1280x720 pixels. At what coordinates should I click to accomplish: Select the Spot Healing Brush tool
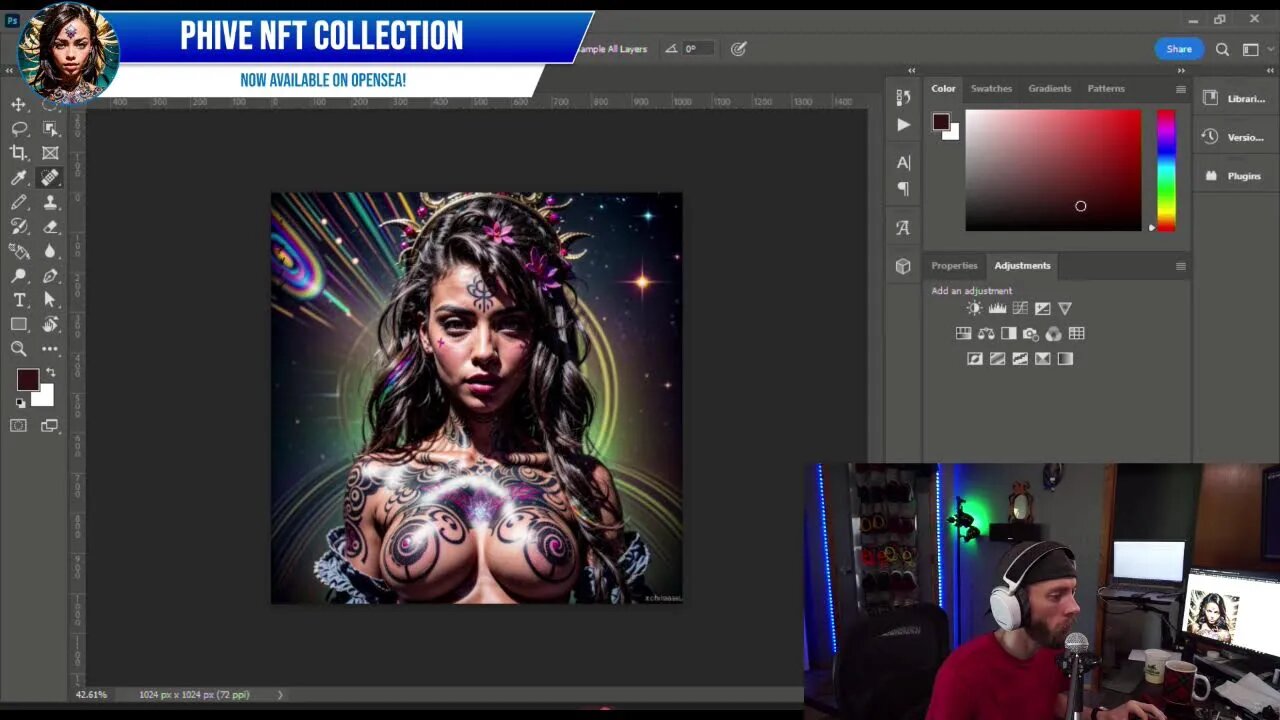click(x=50, y=178)
